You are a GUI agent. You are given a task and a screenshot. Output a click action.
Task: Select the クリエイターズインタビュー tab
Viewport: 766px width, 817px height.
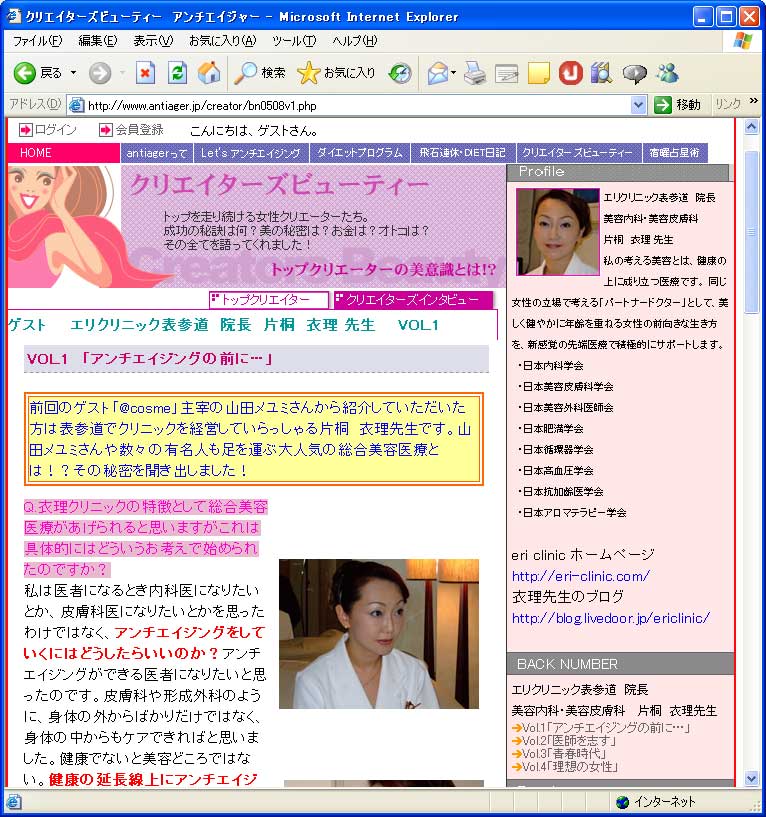point(413,300)
